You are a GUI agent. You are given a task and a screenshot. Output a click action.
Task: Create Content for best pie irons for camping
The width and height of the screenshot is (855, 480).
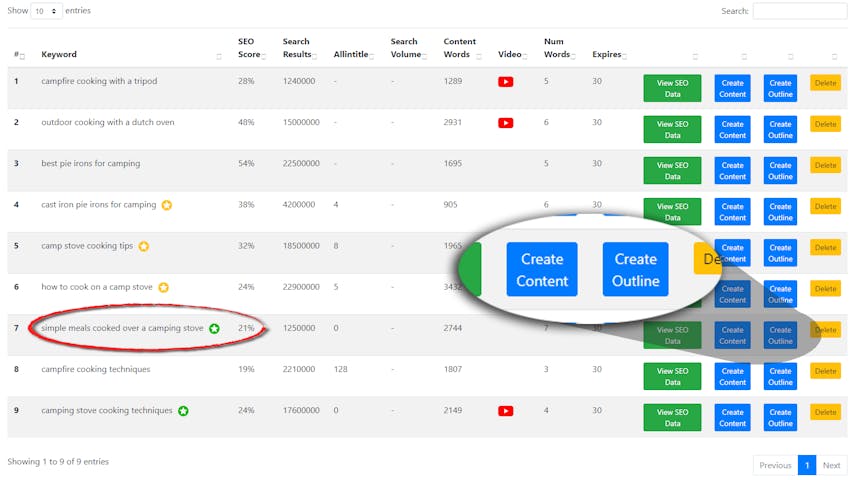pos(732,170)
